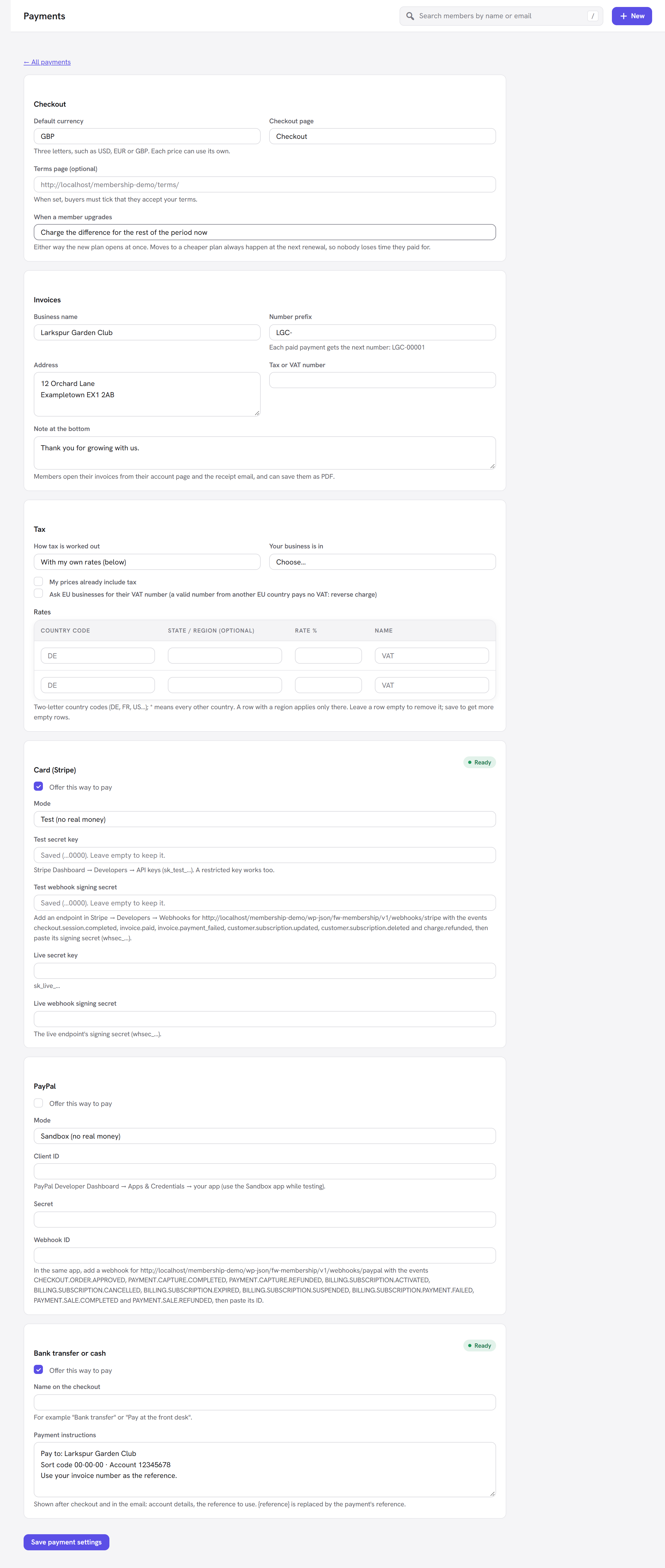Click the New button
The width and height of the screenshot is (665, 1568).
click(631, 16)
